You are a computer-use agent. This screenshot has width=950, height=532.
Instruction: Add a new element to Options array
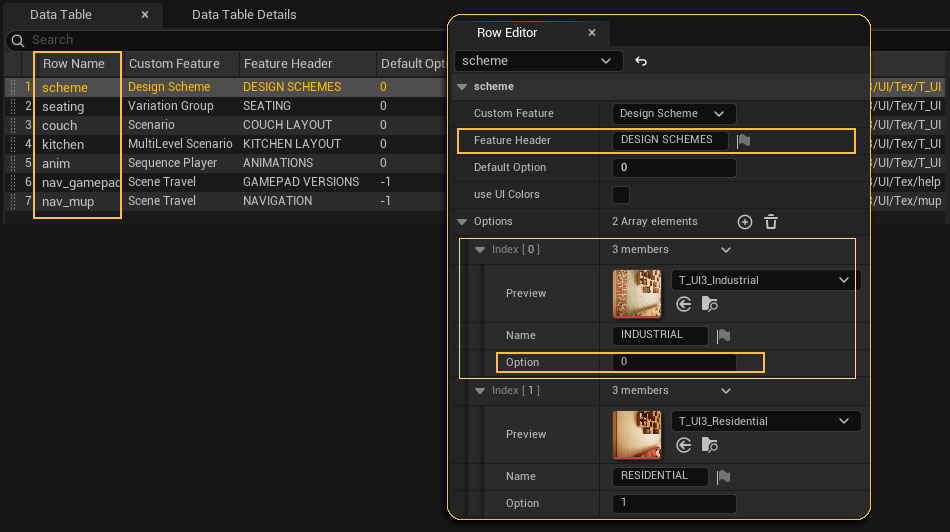[744, 222]
